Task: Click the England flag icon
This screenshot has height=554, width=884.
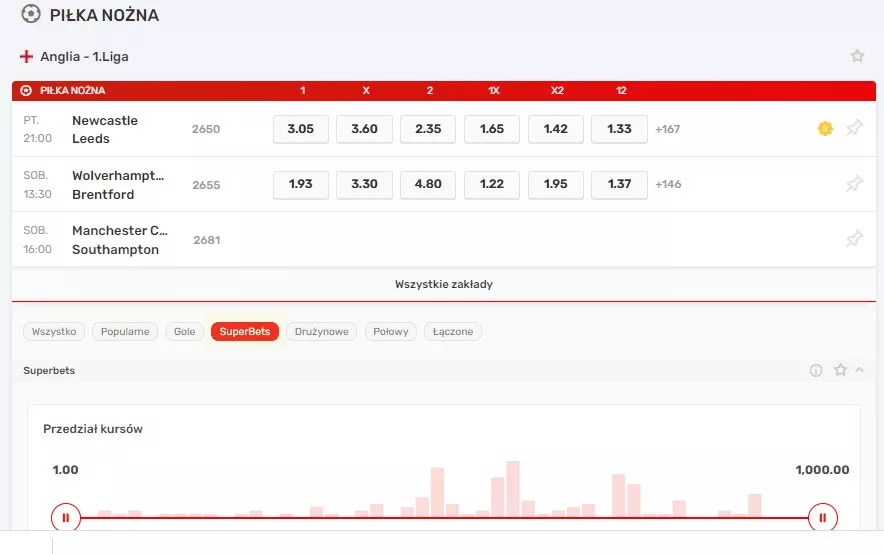Action: pyautogui.click(x=26, y=56)
